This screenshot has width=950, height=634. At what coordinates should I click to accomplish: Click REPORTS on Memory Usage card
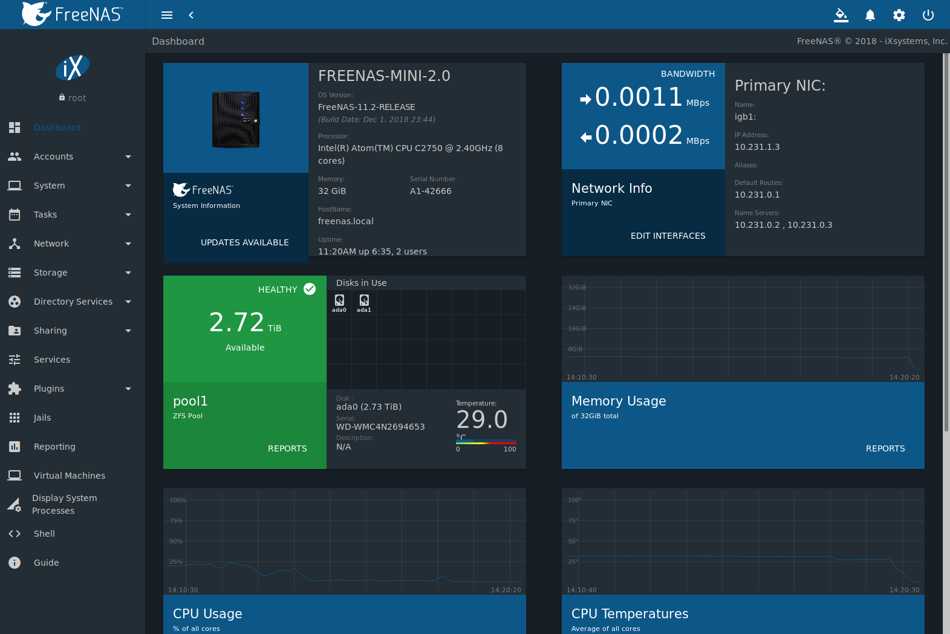(885, 449)
